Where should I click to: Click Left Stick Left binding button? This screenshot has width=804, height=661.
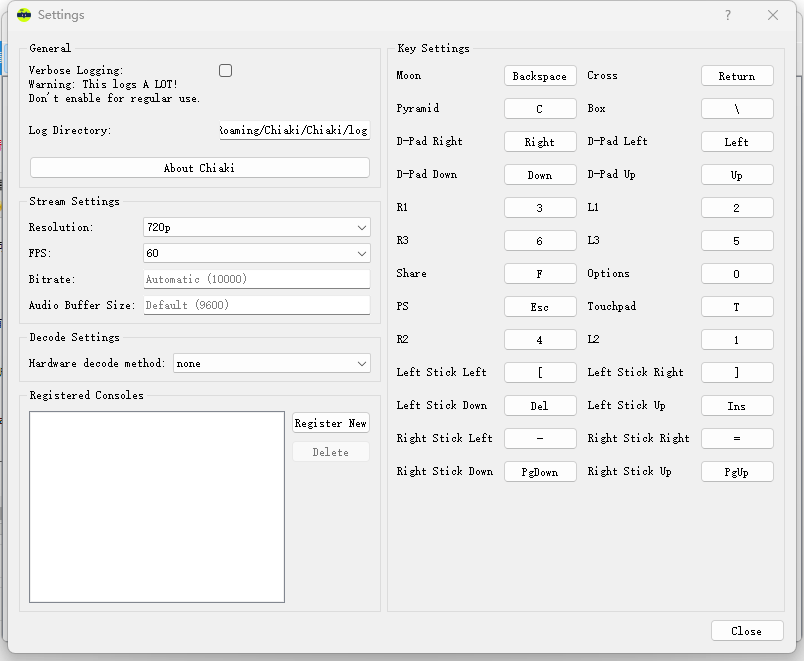coord(540,373)
